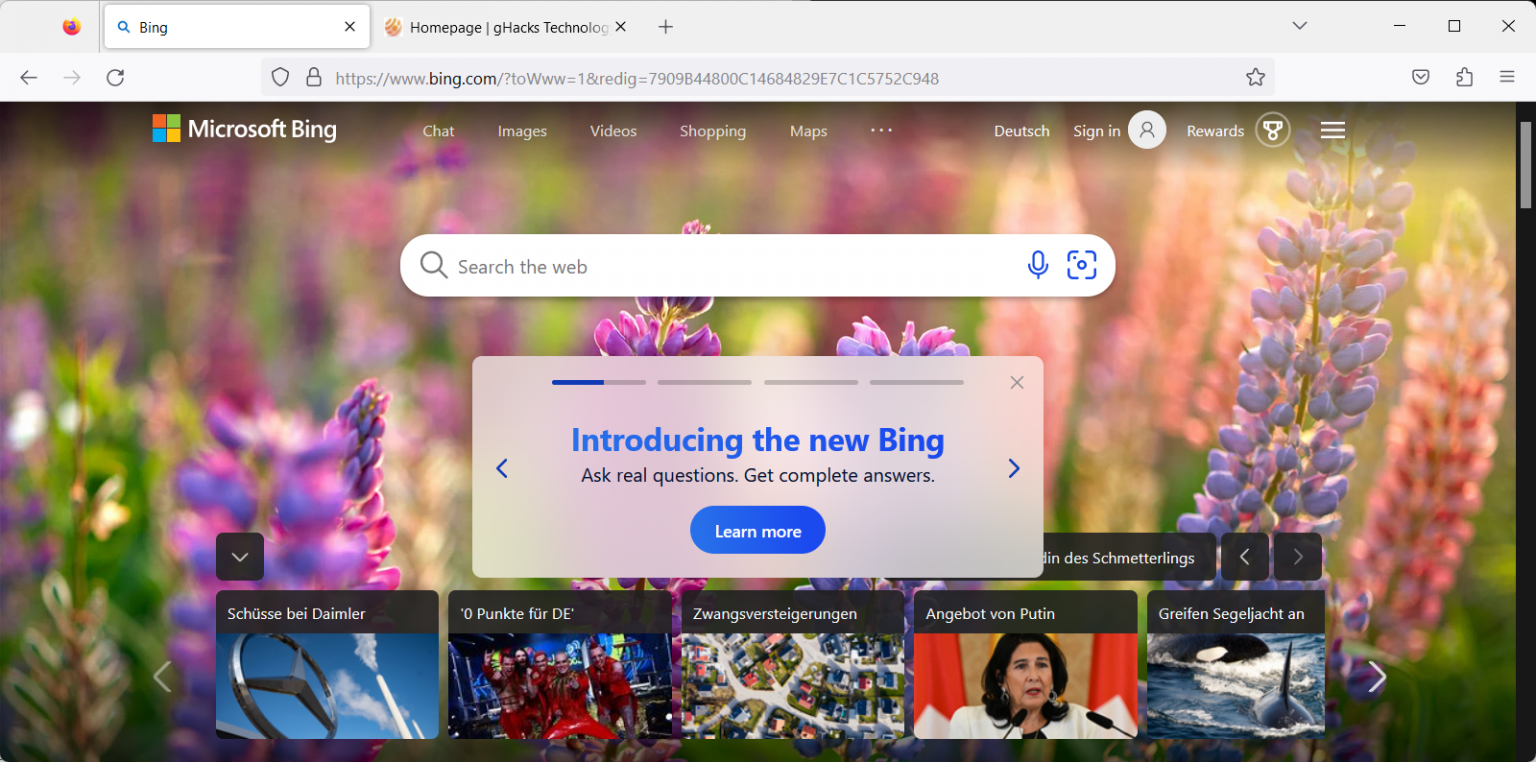Viewport: 1536px width, 762px height.
Task: Click the Sign in profile icon
Action: (1147, 129)
